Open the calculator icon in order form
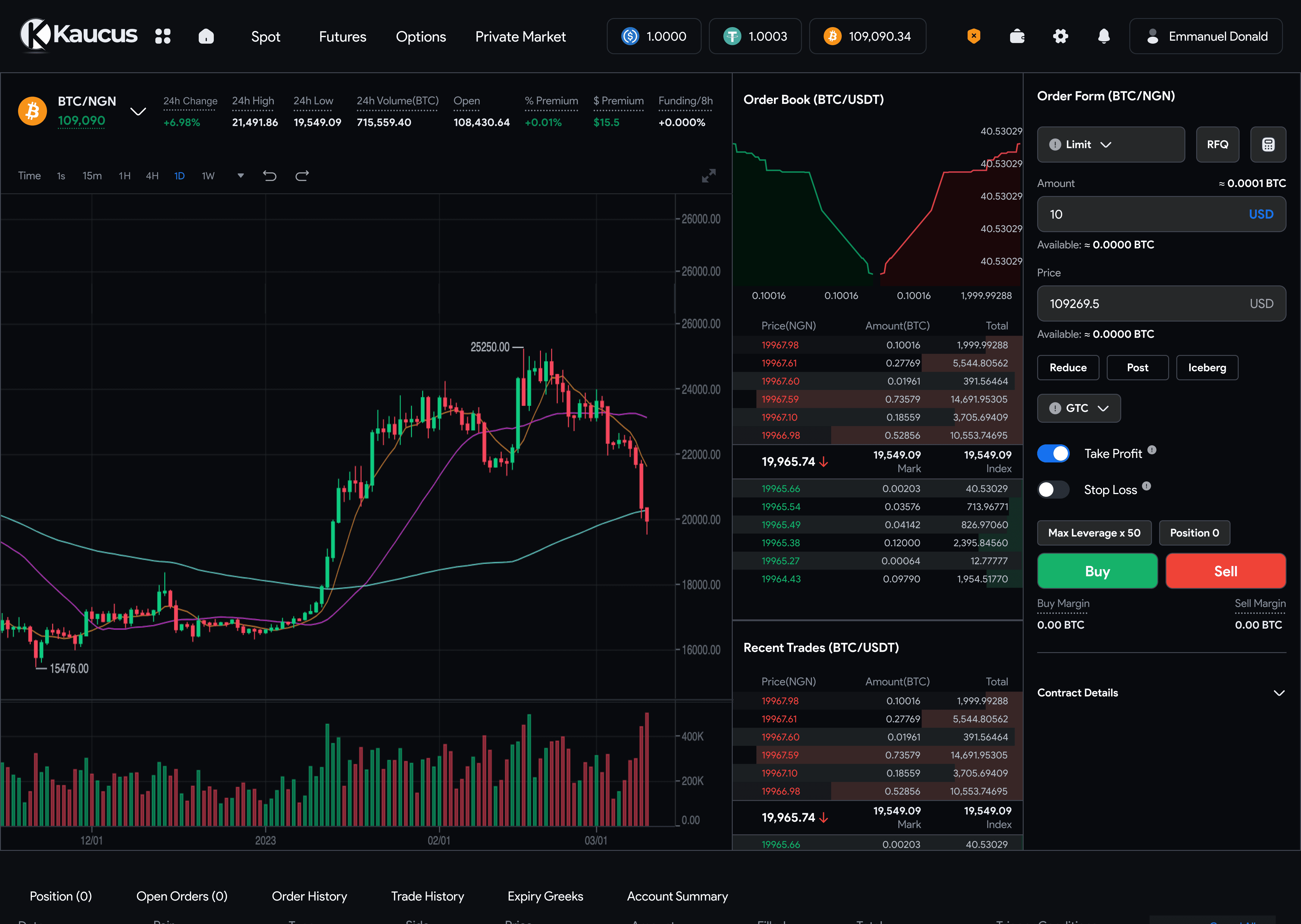Image resolution: width=1301 pixels, height=924 pixels. point(1268,145)
